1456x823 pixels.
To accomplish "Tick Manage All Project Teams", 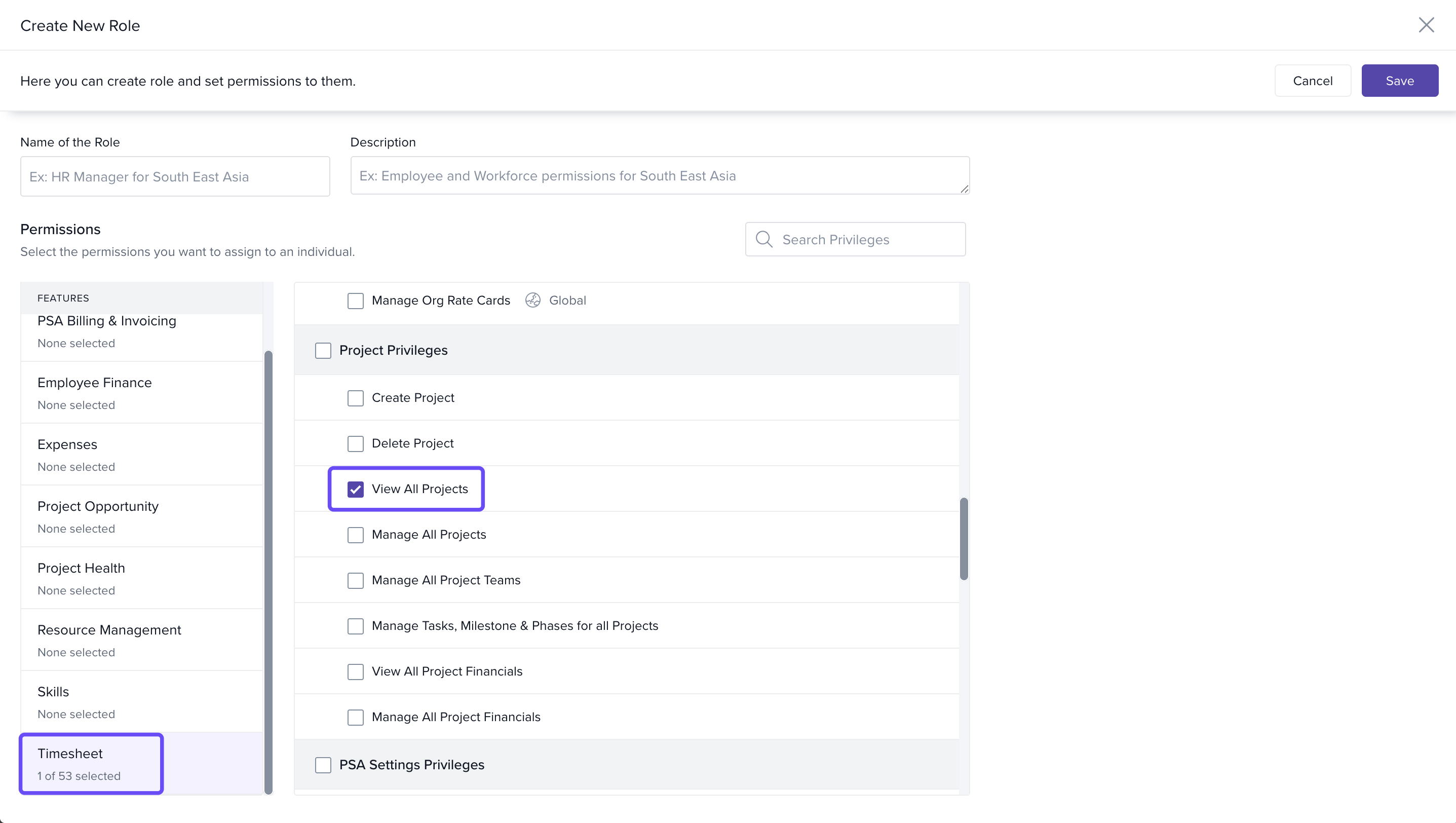I will [355, 581].
